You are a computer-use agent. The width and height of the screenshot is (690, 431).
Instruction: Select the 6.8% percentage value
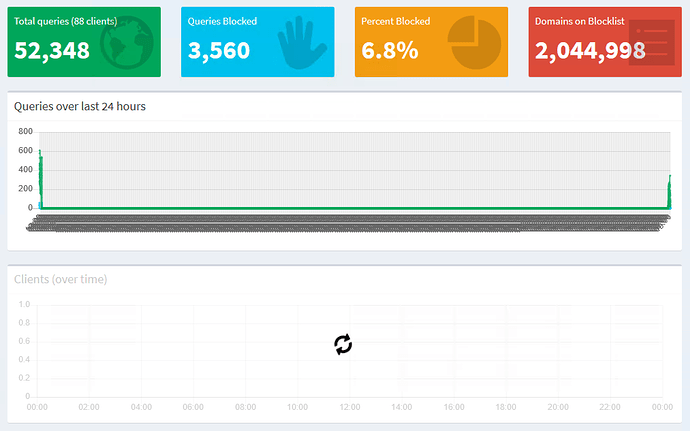click(390, 51)
